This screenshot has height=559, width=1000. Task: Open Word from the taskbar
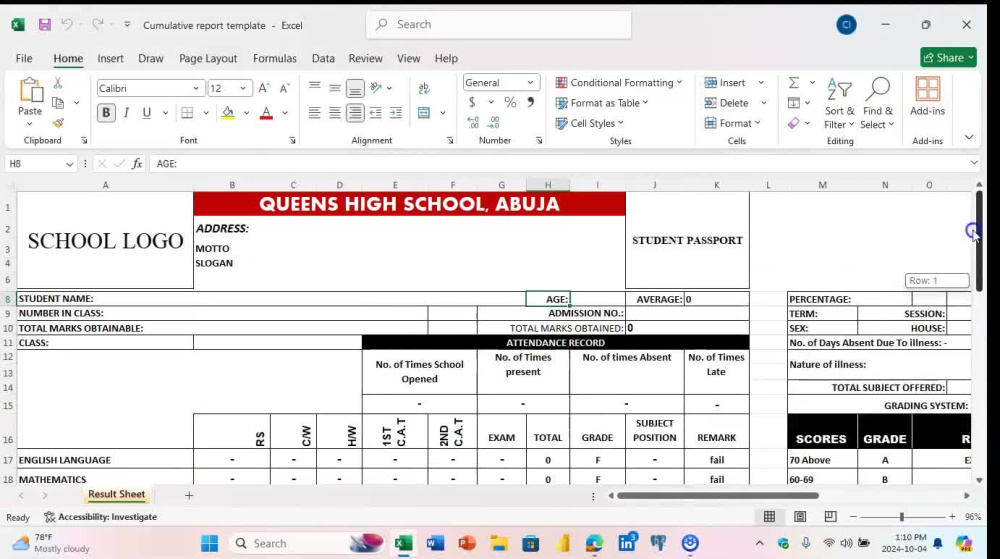point(435,543)
